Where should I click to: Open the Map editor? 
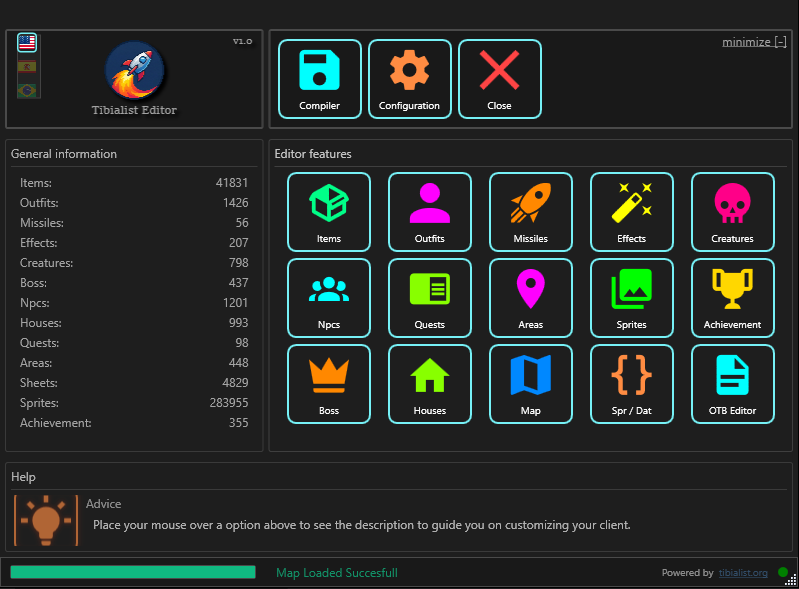[x=530, y=384]
